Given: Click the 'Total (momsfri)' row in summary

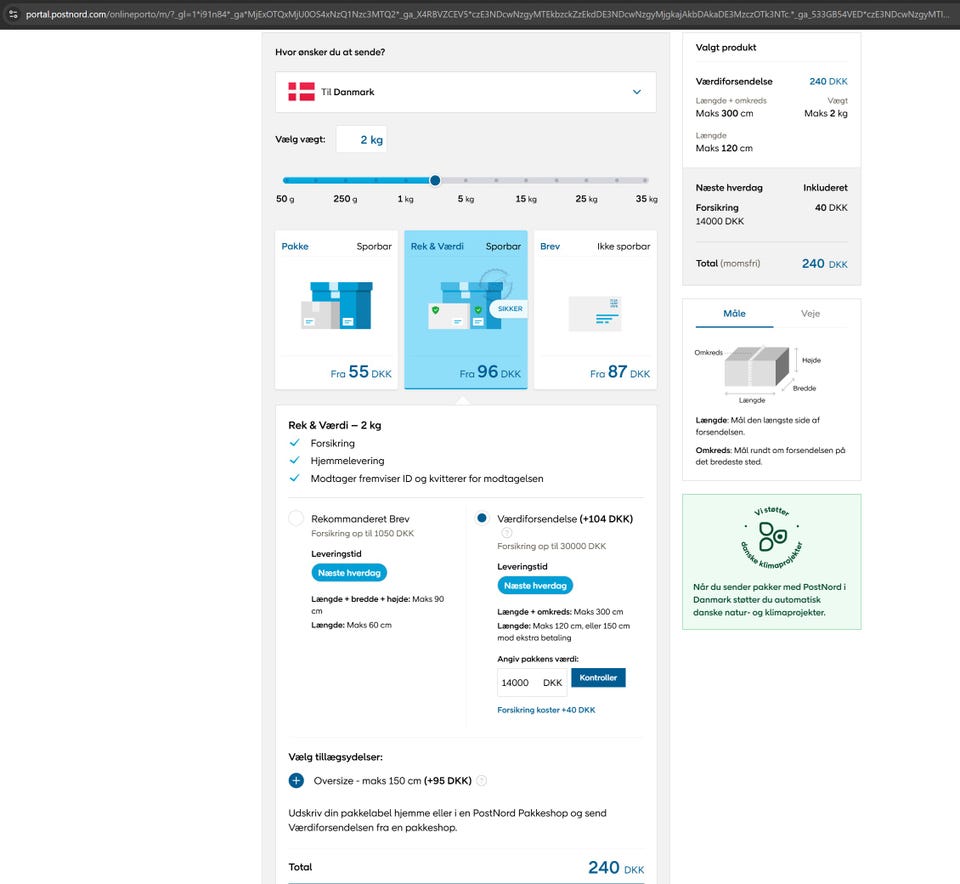Looking at the screenshot, I should [x=771, y=264].
